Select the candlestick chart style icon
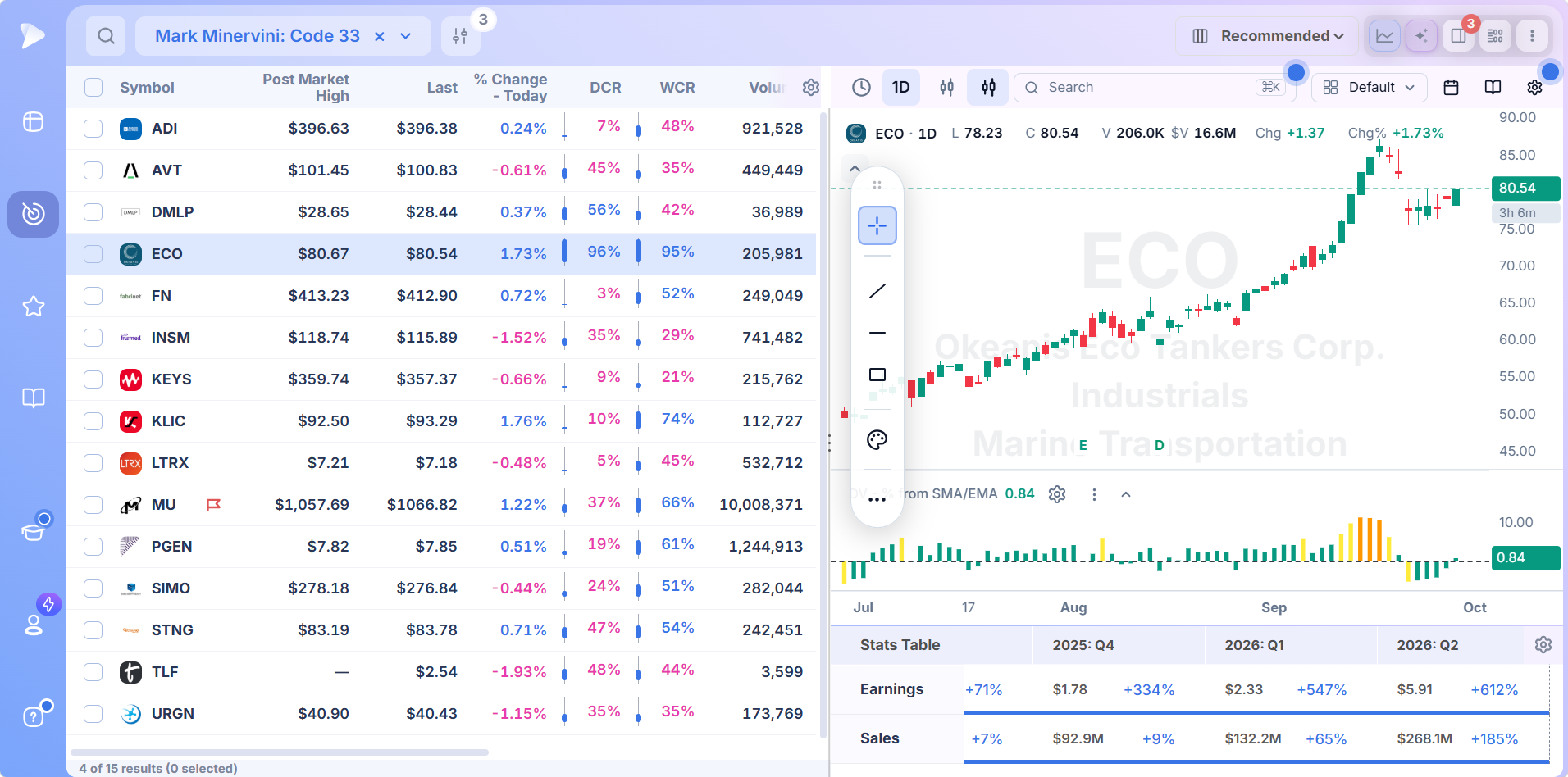This screenshot has width=1568, height=777. click(x=988, y=87)
